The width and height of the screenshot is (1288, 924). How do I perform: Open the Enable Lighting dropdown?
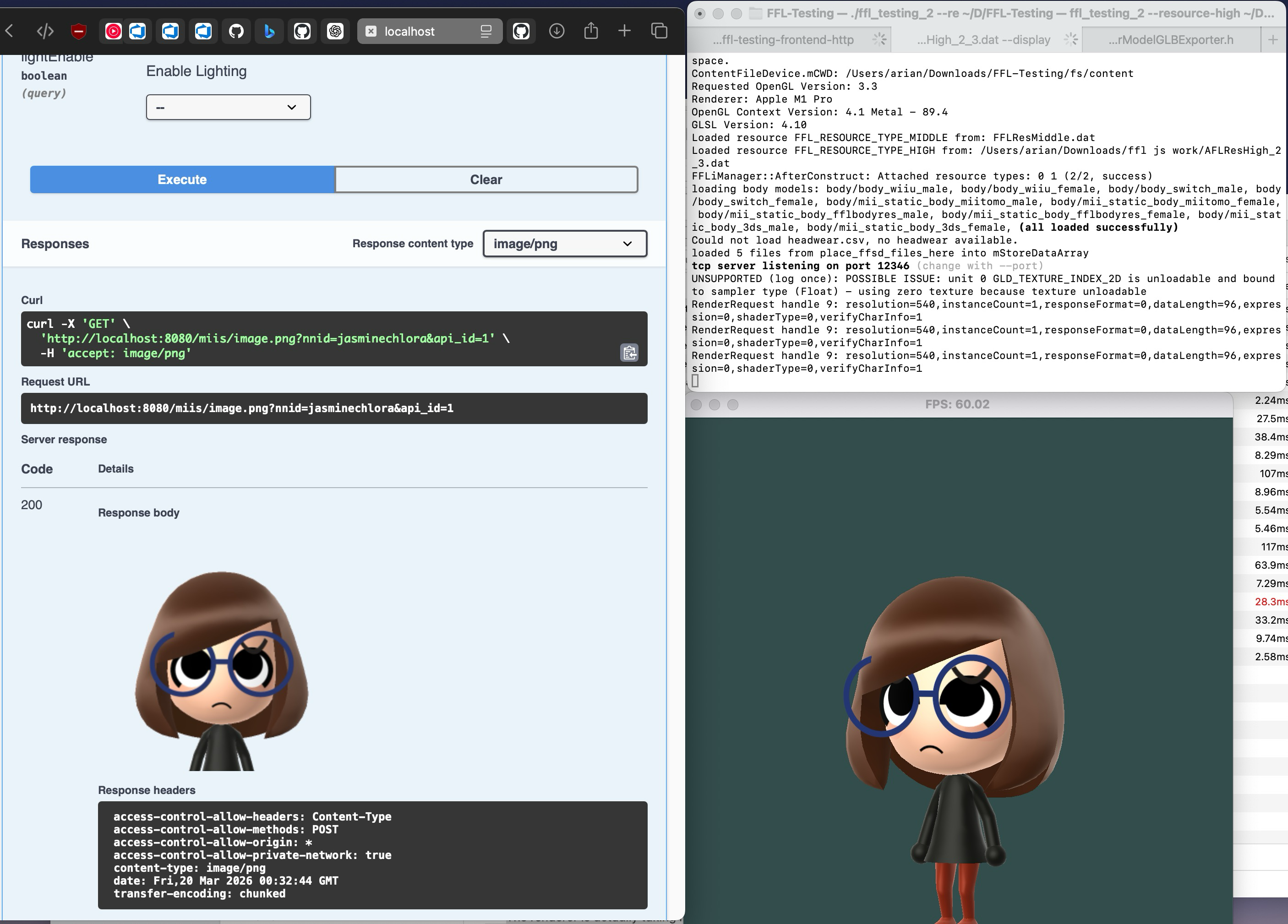(x=228, y=107)
